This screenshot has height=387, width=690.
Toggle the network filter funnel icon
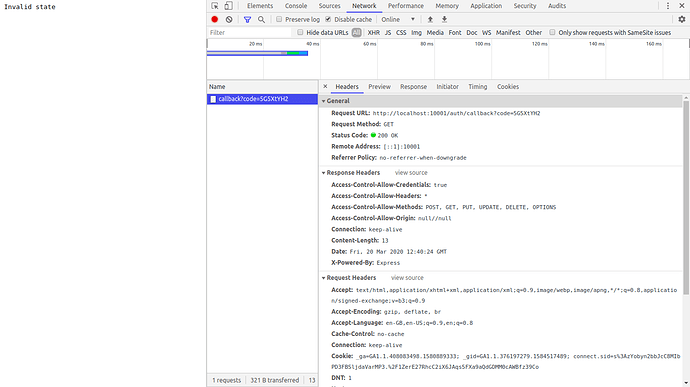point(247,19)
